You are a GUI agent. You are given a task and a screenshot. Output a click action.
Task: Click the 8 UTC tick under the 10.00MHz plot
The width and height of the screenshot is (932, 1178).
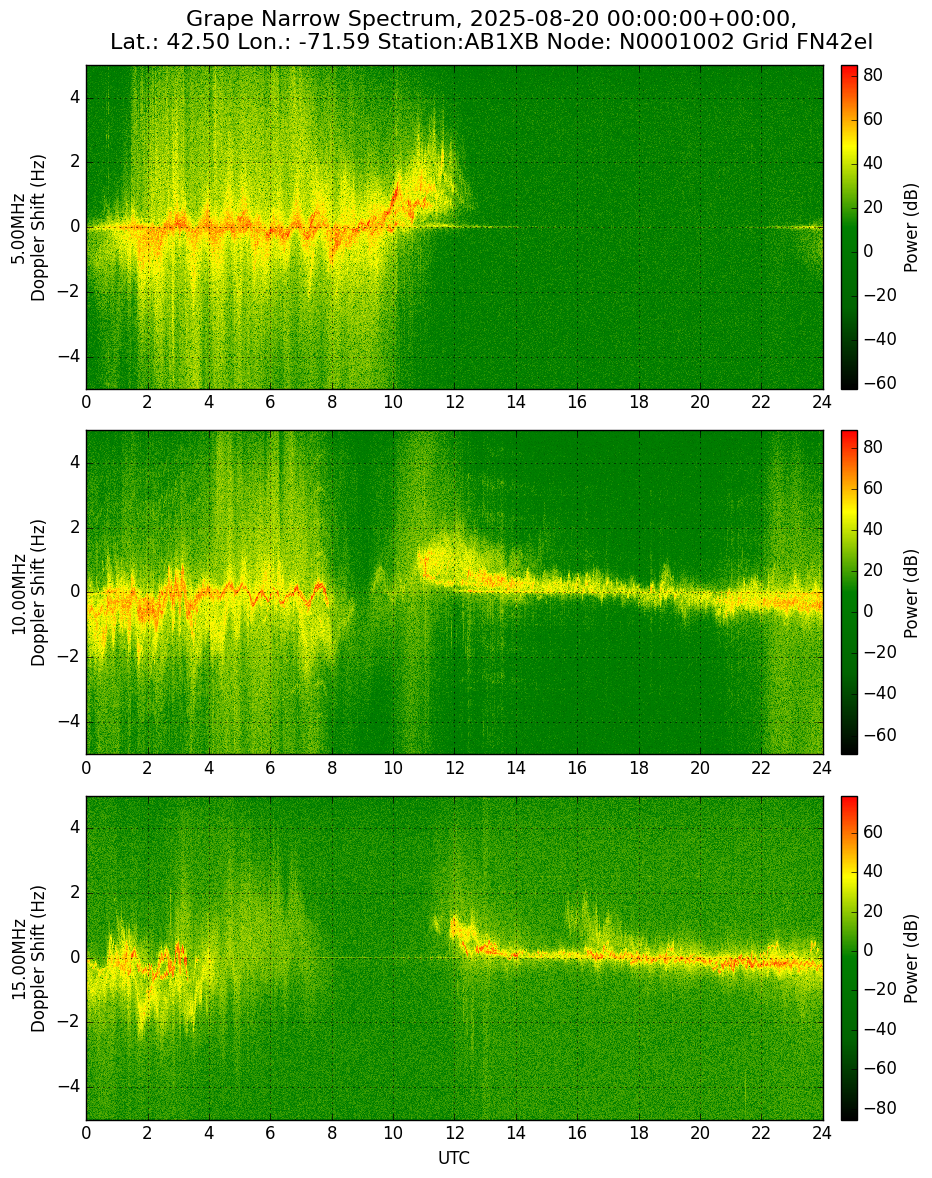(x=332, y=767)
